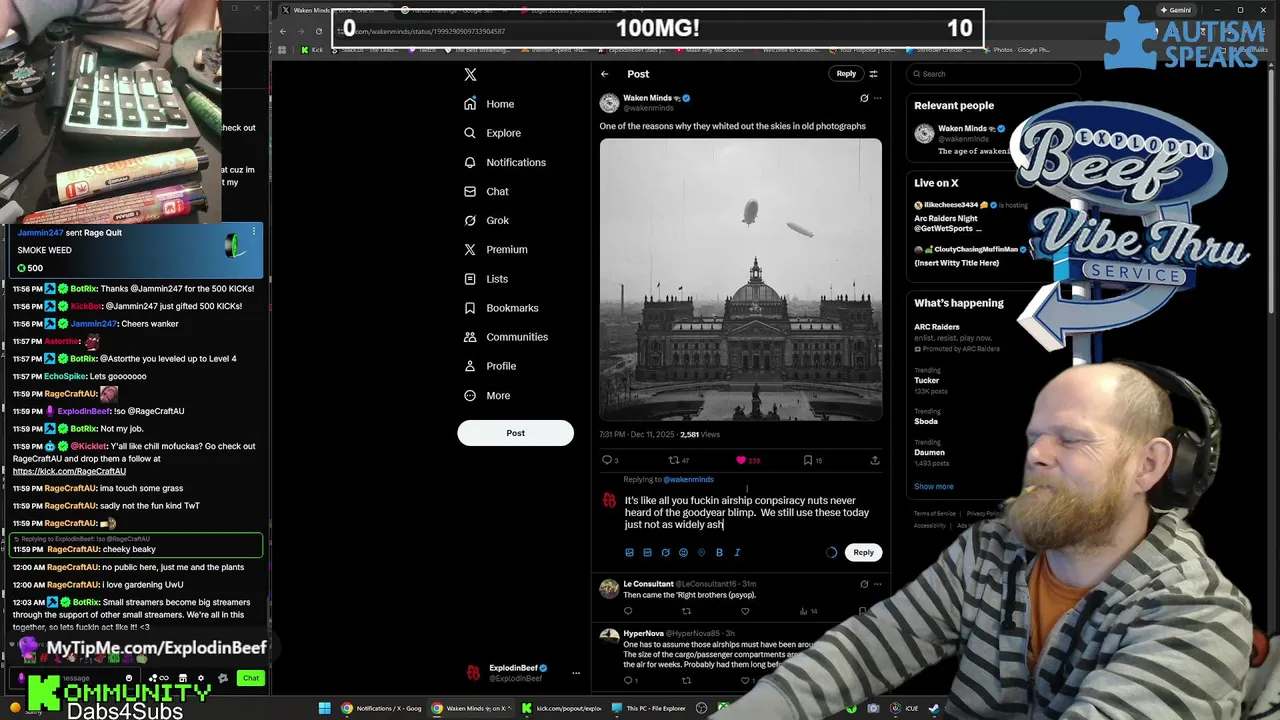
Task: Share the main post via share icon
Action: [875, 460]
